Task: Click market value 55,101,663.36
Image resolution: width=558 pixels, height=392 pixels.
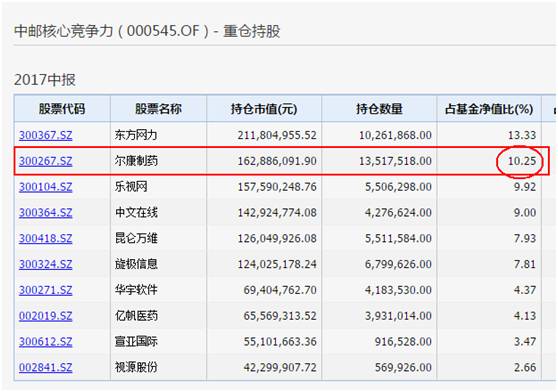Action: point(280,341)
